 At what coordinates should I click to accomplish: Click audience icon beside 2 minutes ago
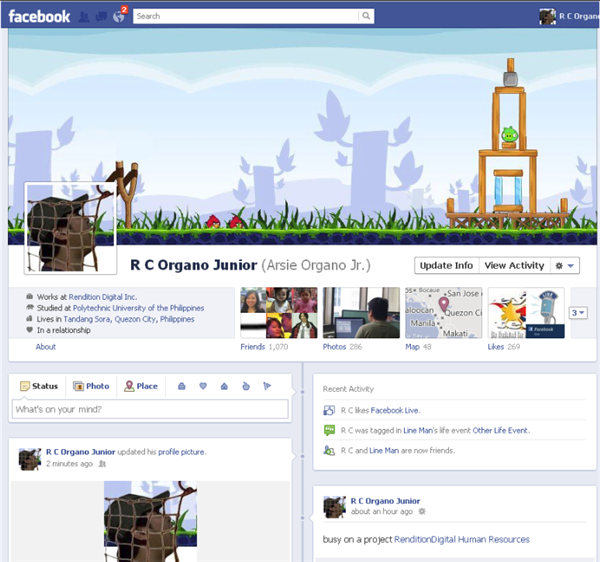pyautogui.click(x=102, y=464)
